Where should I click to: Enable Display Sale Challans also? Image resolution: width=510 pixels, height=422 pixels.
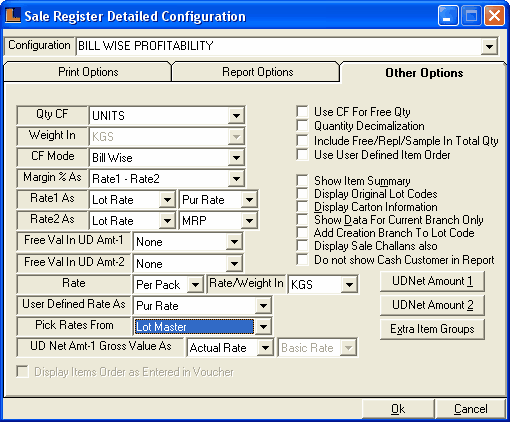pyautogui.click(x=302, y=246)
